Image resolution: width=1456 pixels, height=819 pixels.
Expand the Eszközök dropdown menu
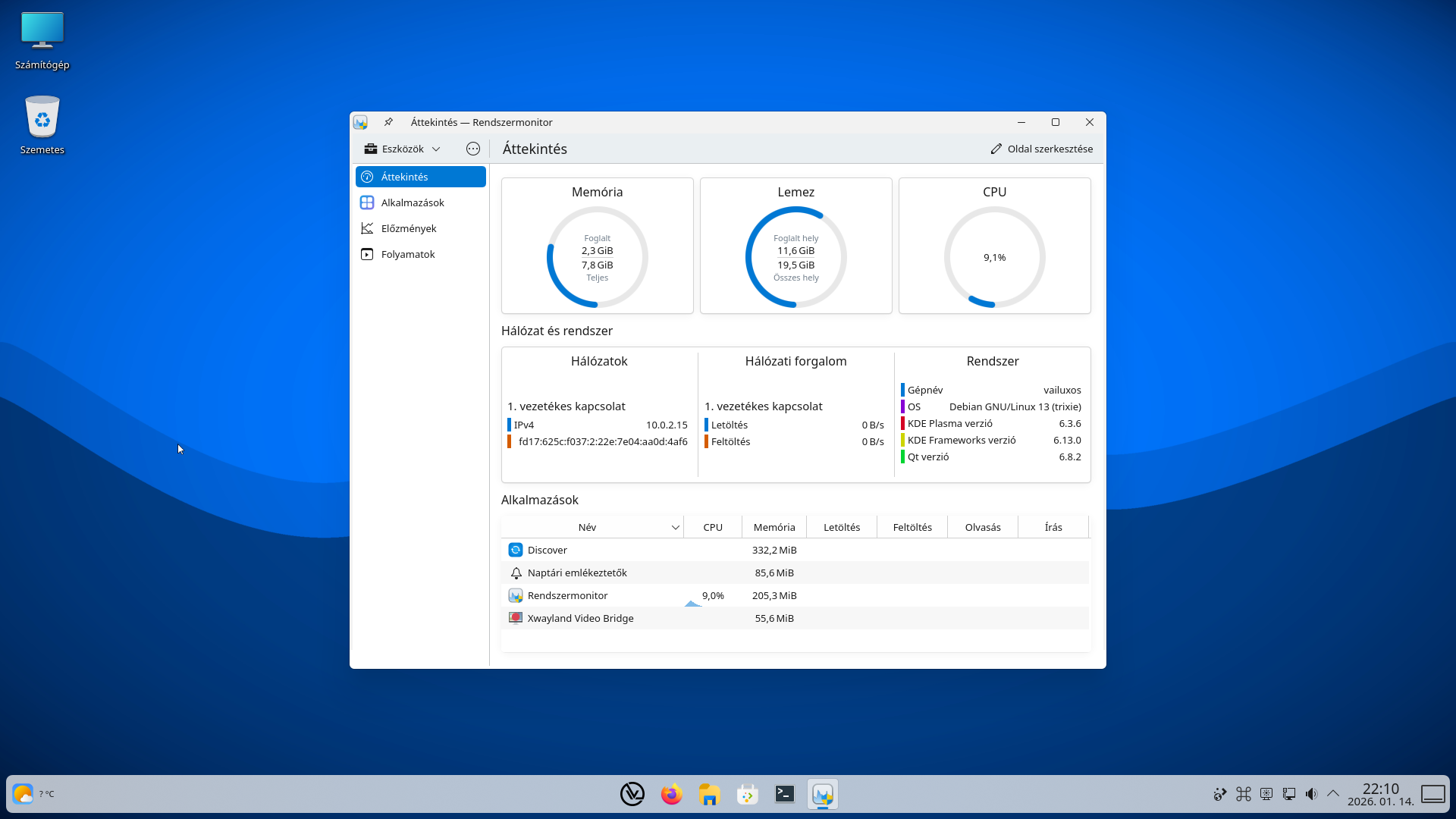point(402,149)
